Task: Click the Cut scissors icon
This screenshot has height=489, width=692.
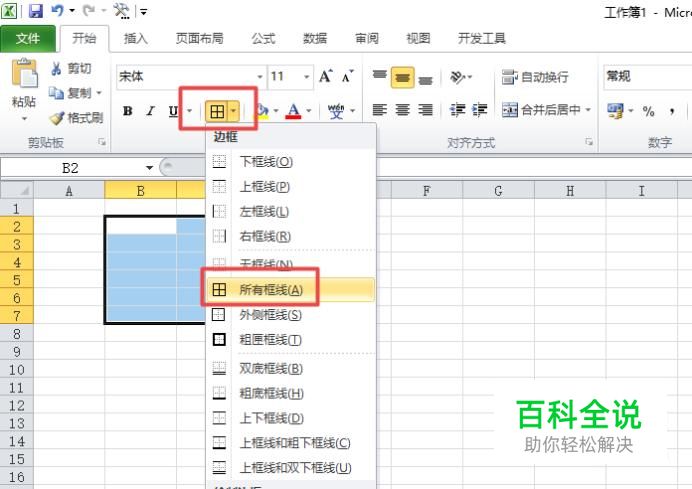Action: (x=56, y=68)
